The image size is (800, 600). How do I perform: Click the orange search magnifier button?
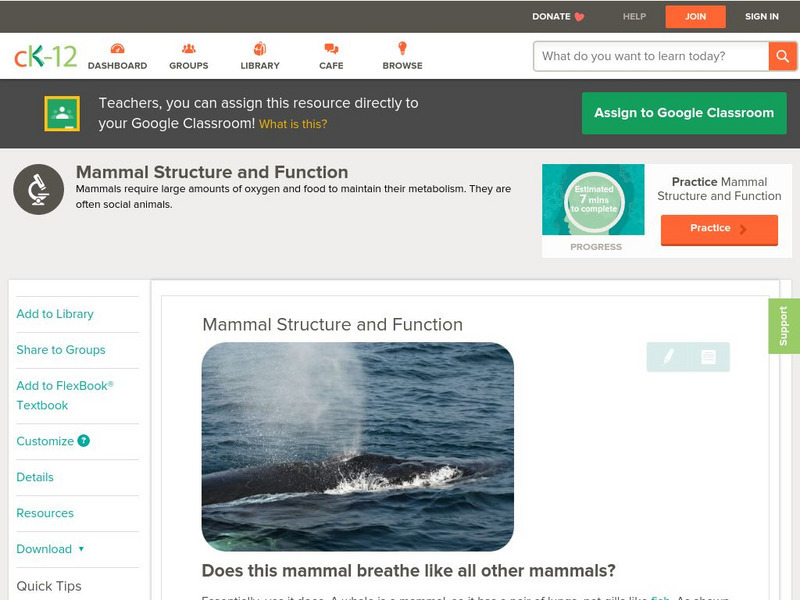[x=782, y=56]
